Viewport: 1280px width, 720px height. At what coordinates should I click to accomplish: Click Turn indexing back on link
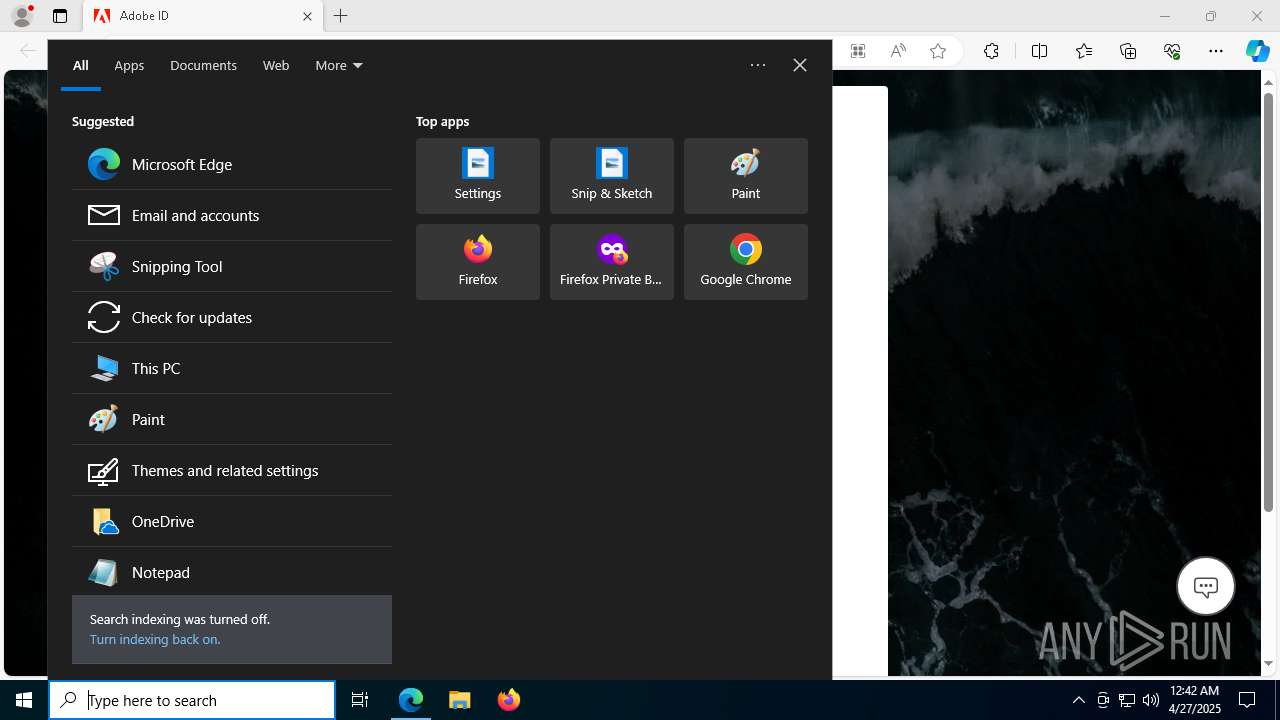point(155,639)
